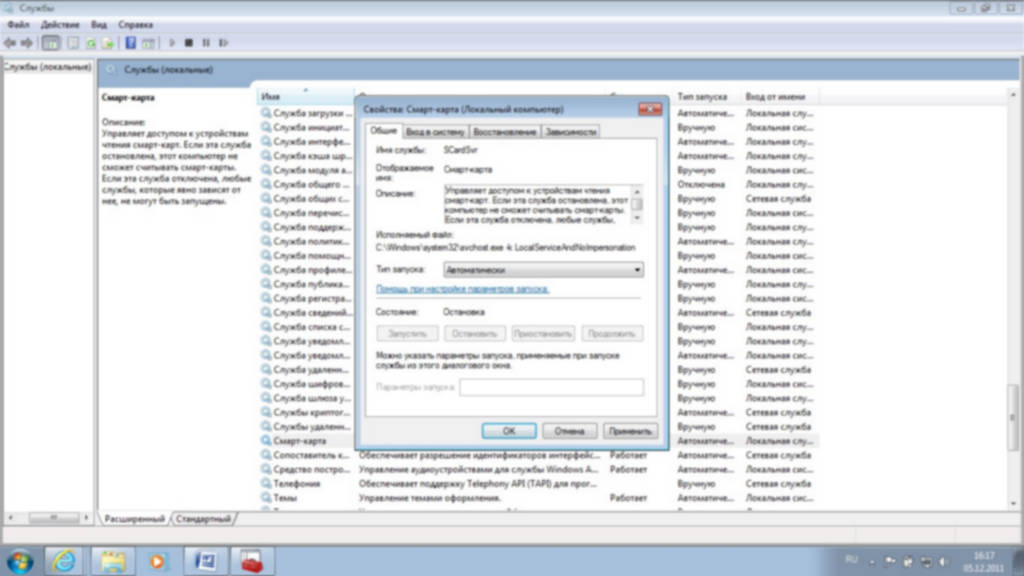
Task: Open the startup type dropdown
Action: (542, 270)
